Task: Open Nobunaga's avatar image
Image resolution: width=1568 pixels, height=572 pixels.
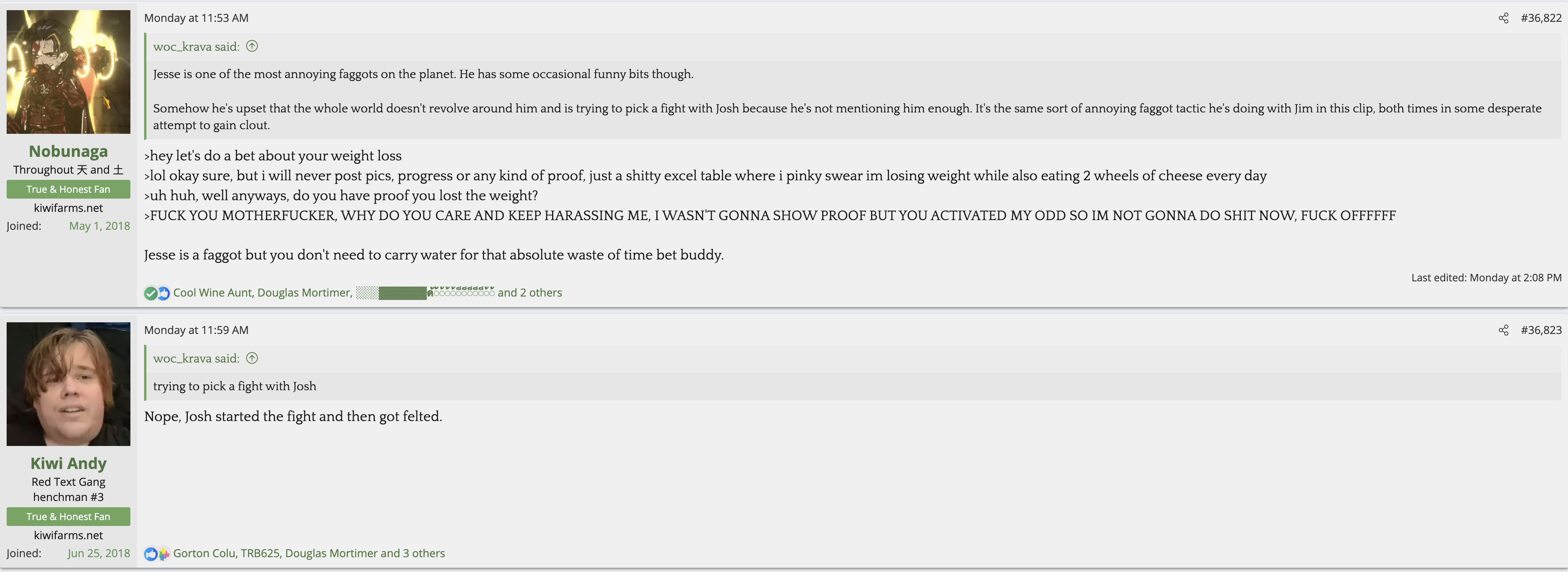Action: (x=68, y=72)
